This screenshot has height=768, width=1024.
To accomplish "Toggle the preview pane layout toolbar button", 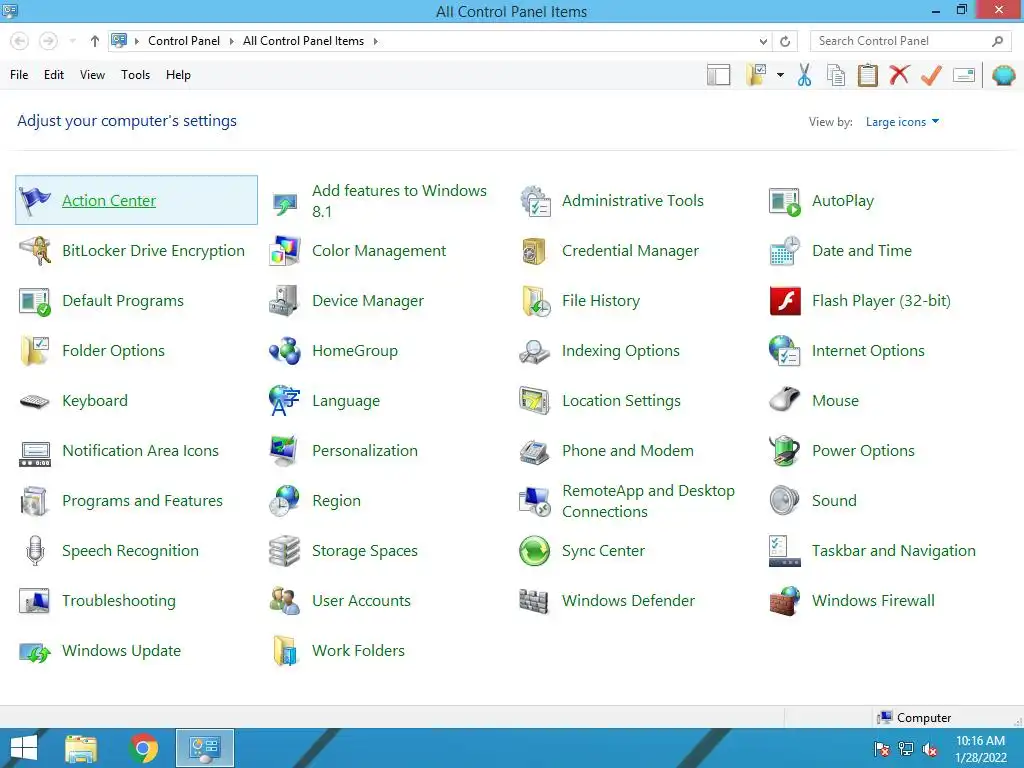I will 718,75.
